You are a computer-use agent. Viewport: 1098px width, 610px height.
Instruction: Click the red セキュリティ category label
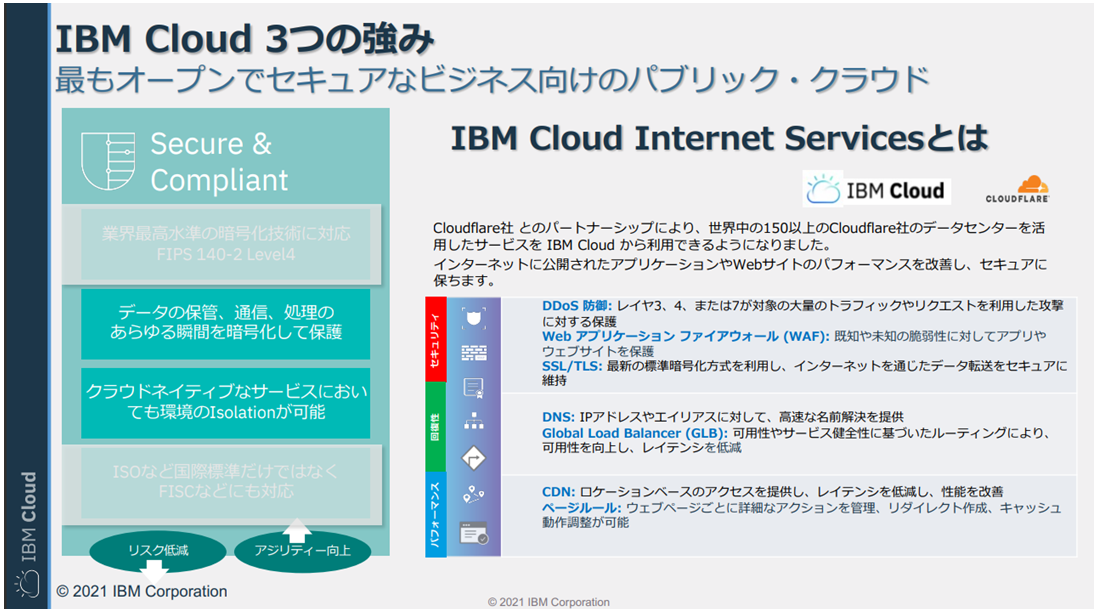(436, 340)
